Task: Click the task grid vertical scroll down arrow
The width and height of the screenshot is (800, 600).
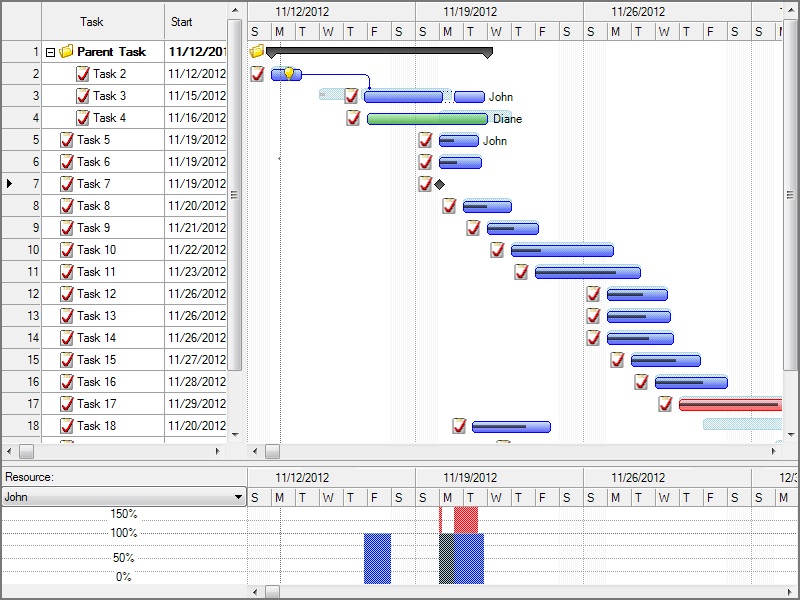Action: (x=235, y=435)
